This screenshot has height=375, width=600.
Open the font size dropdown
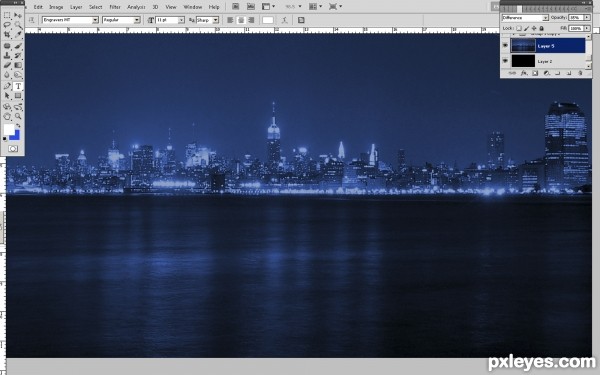181,20
